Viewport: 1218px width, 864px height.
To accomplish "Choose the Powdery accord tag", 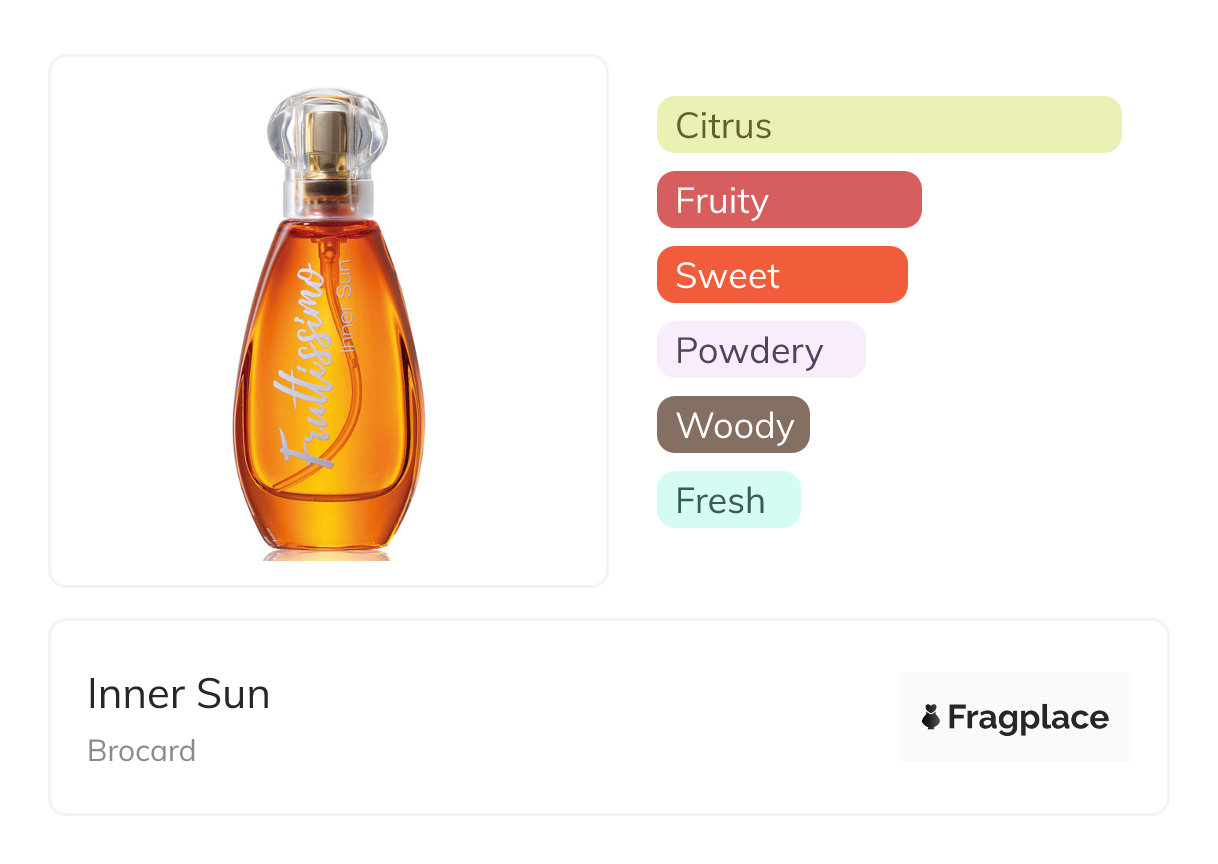I will tap(760, 350).
